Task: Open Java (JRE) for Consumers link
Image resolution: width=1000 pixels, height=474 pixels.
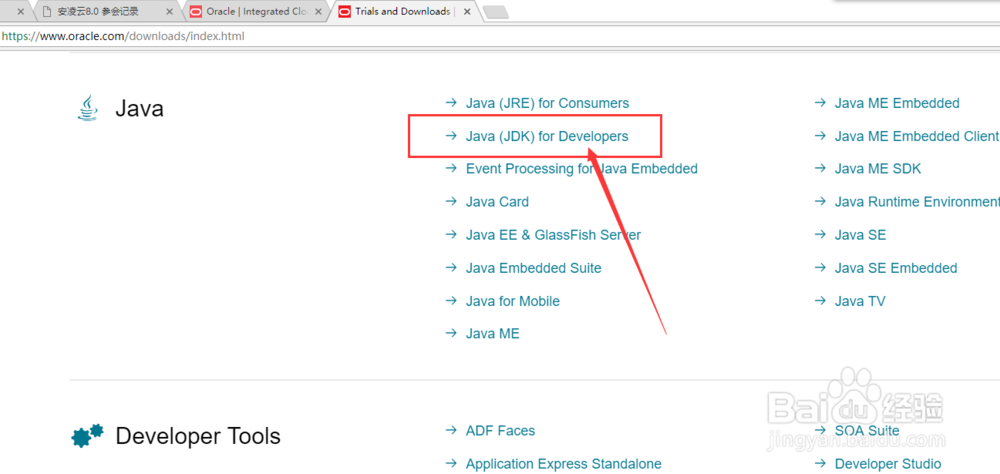Action: [547, 103]
